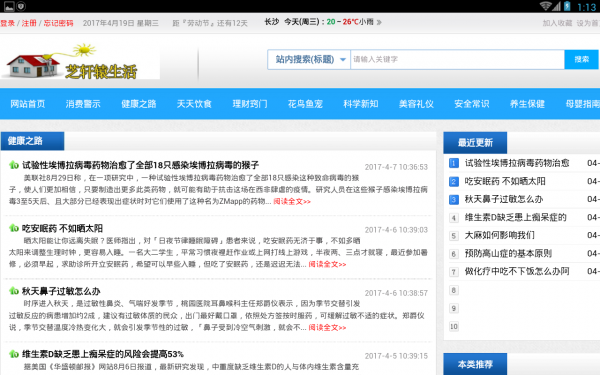Open the 消费警示 navigation tab
Image resolution: width=600 pixels, height=375 pixels.
[x=83, y=104]
